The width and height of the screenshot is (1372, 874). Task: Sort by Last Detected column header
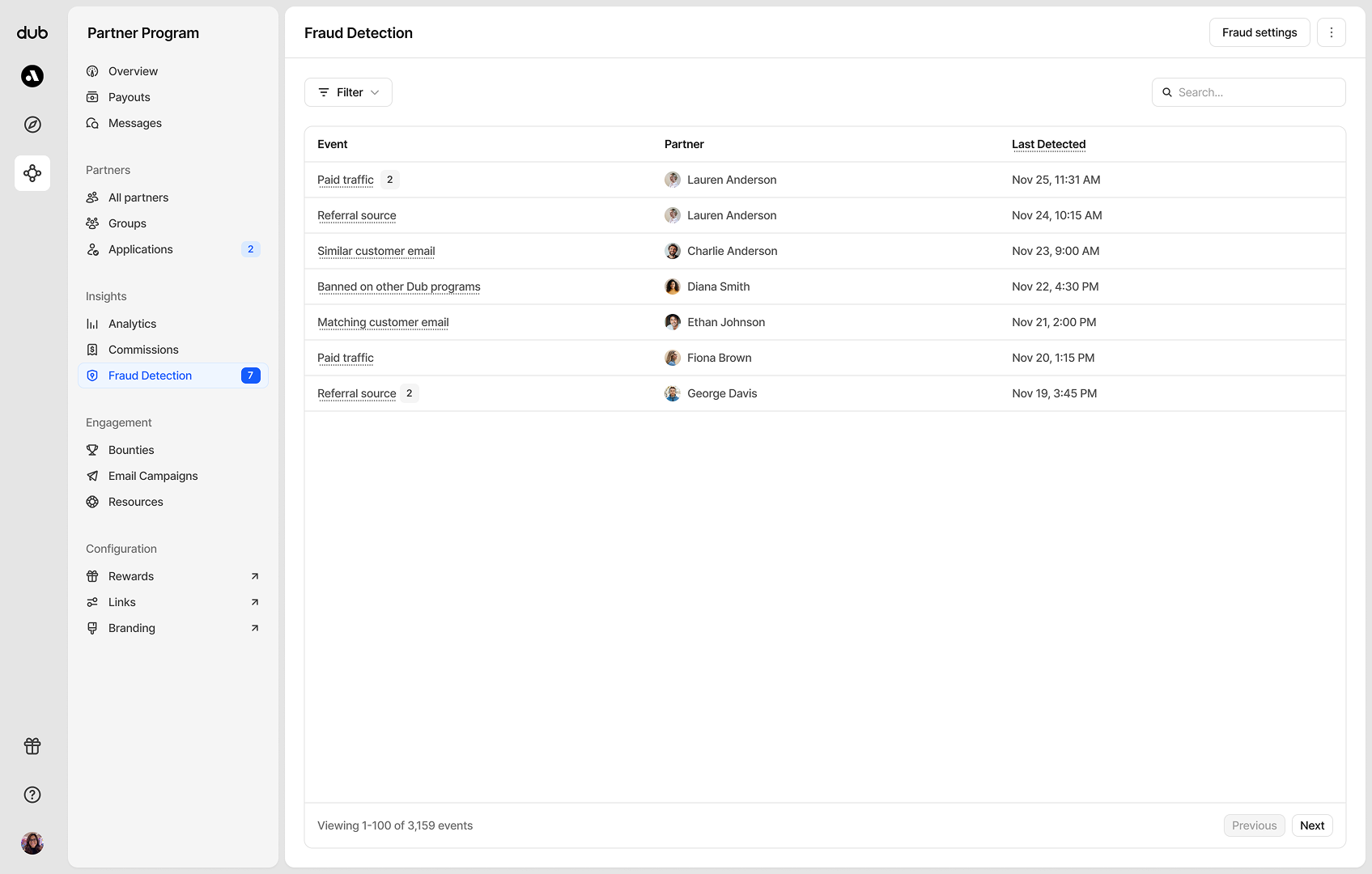[x=1048, y=144]
